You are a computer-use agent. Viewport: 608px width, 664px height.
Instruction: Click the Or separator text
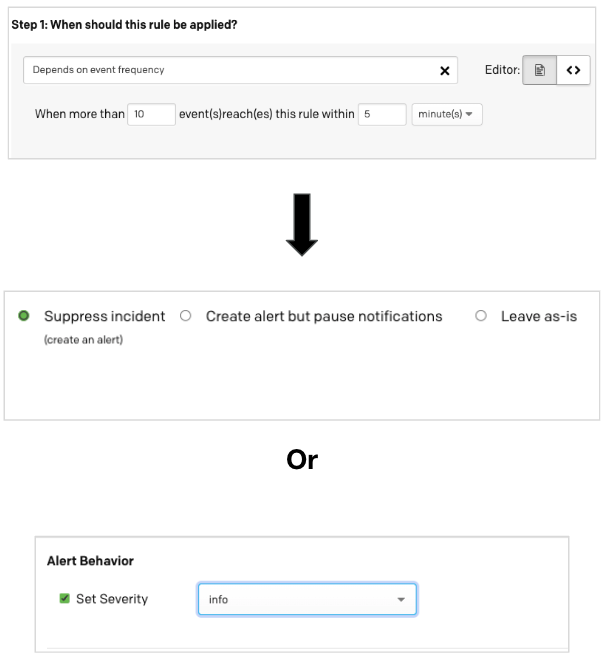302,459
